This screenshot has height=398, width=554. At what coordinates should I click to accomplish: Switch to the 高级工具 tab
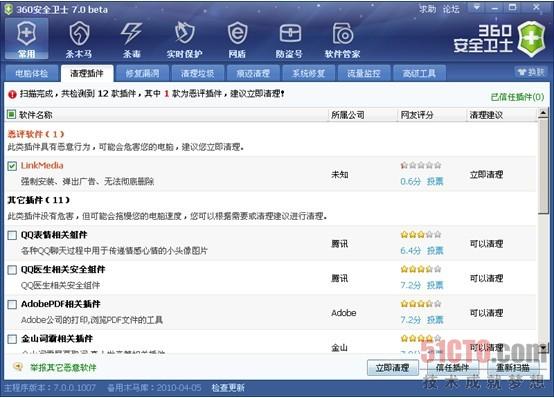click(419, 73)
